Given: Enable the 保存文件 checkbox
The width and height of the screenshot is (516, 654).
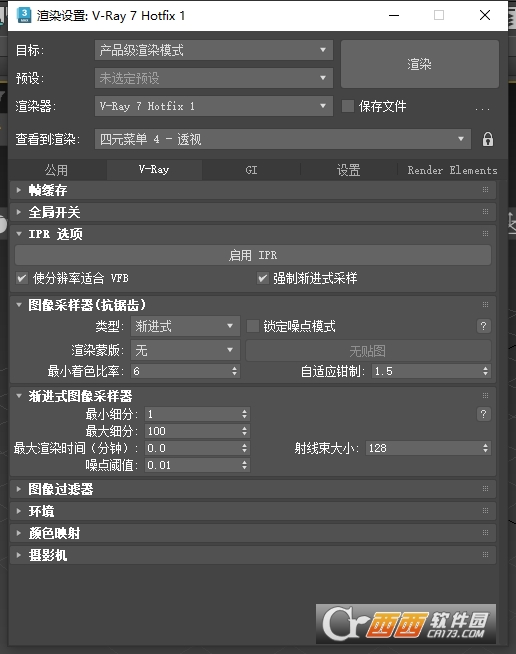Looking at the screenshot, I should [347, 106].
